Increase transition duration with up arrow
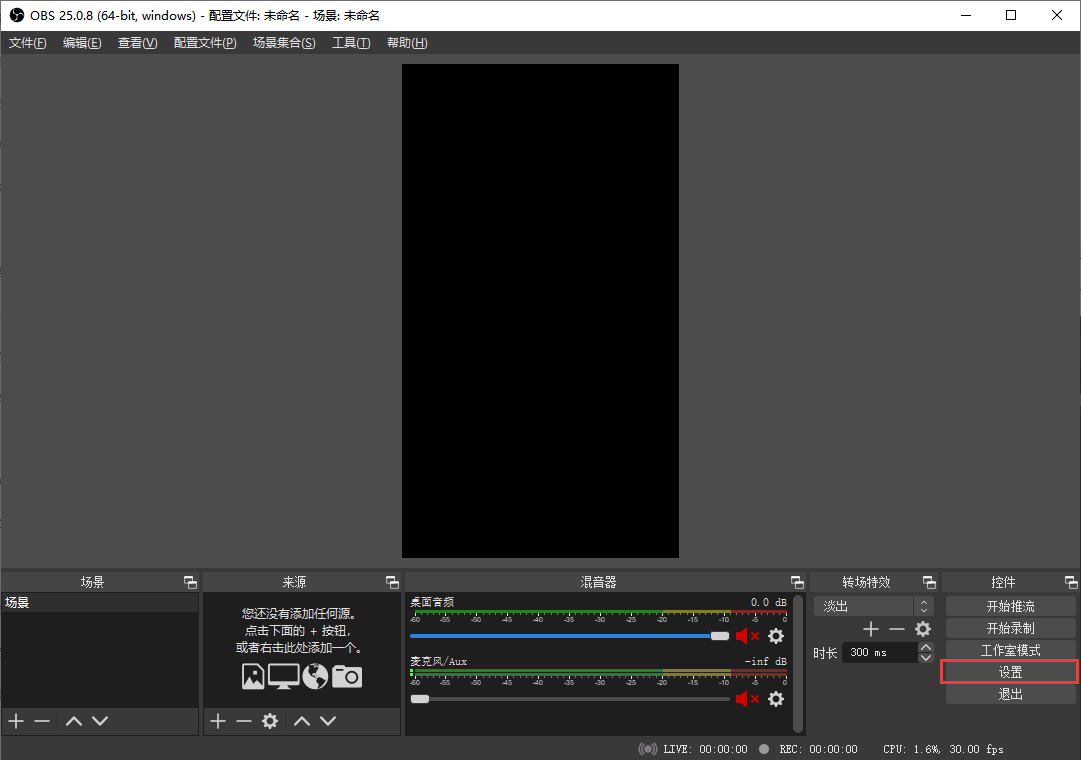The height and width of the screenshot is (760, 1081). point(925,647)
